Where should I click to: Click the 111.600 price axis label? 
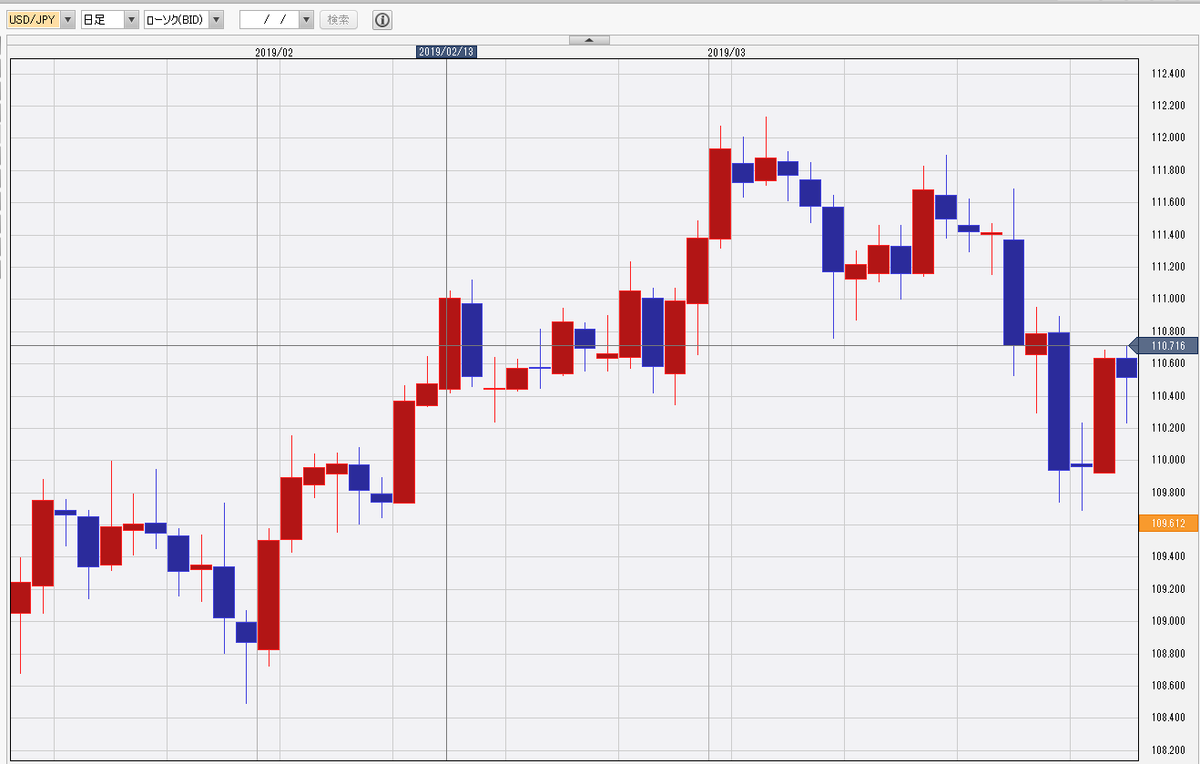click(x=1167, y=203)
